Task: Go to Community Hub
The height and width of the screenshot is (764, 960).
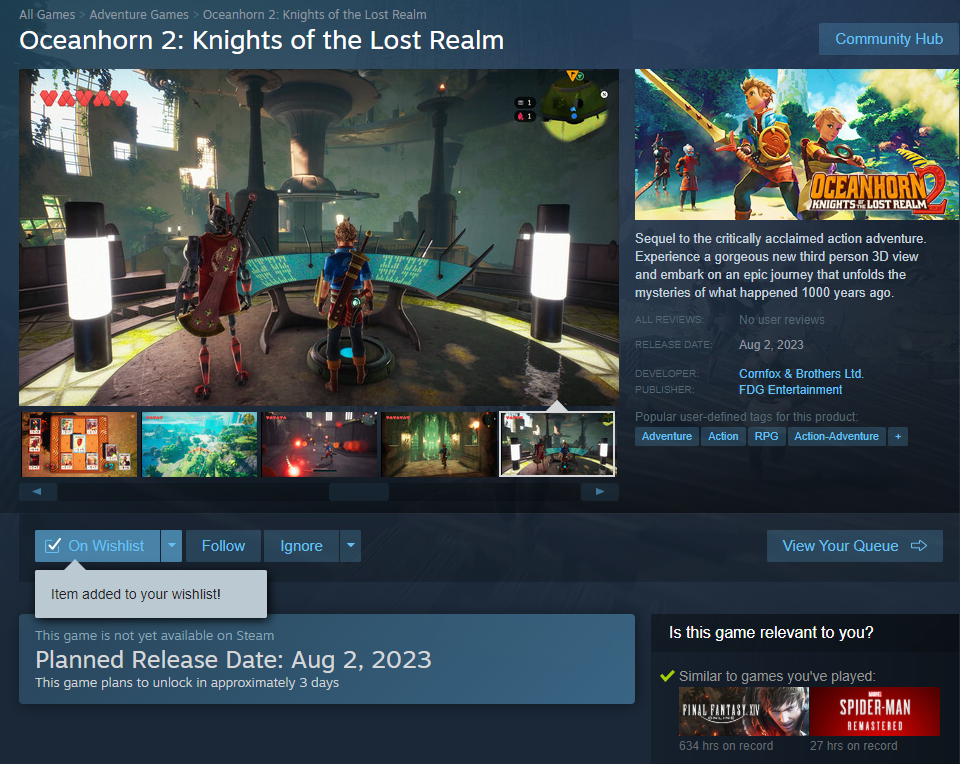Action: pos(889,39)
